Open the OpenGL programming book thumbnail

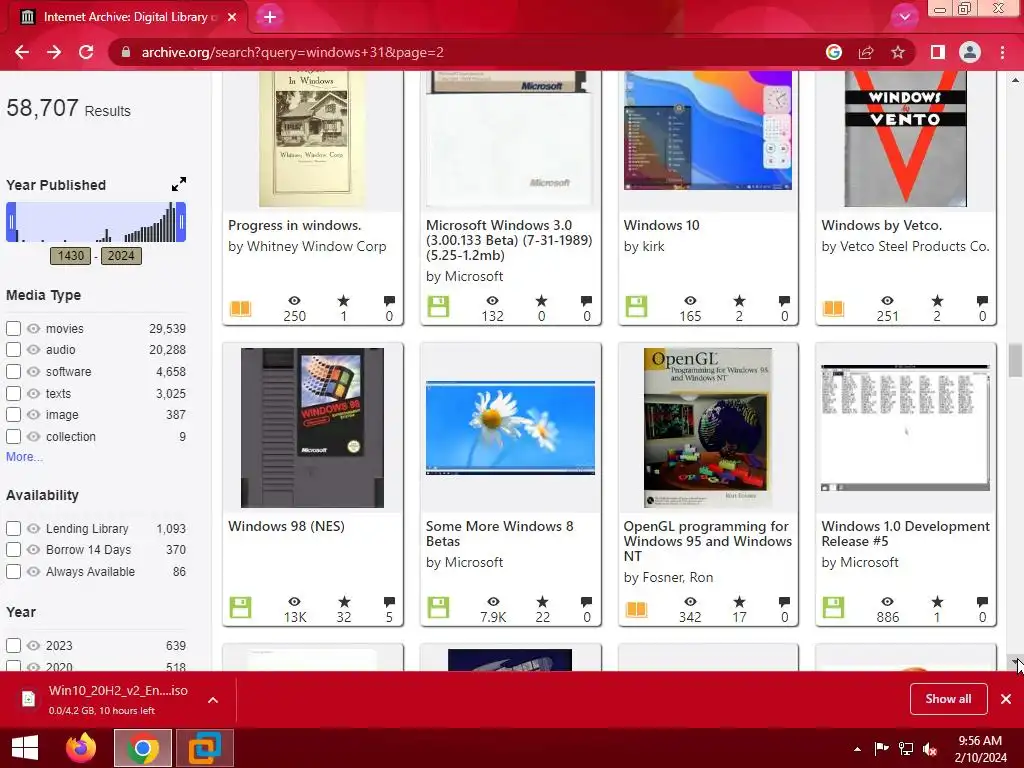pyautogui.click(x=707, y=428)
